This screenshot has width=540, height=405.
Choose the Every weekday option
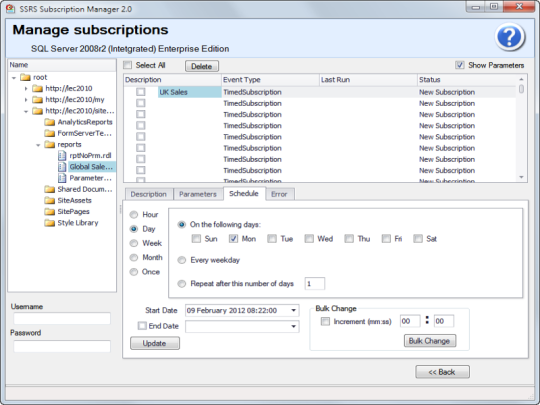pyautogui.click(x=181, y=260)
